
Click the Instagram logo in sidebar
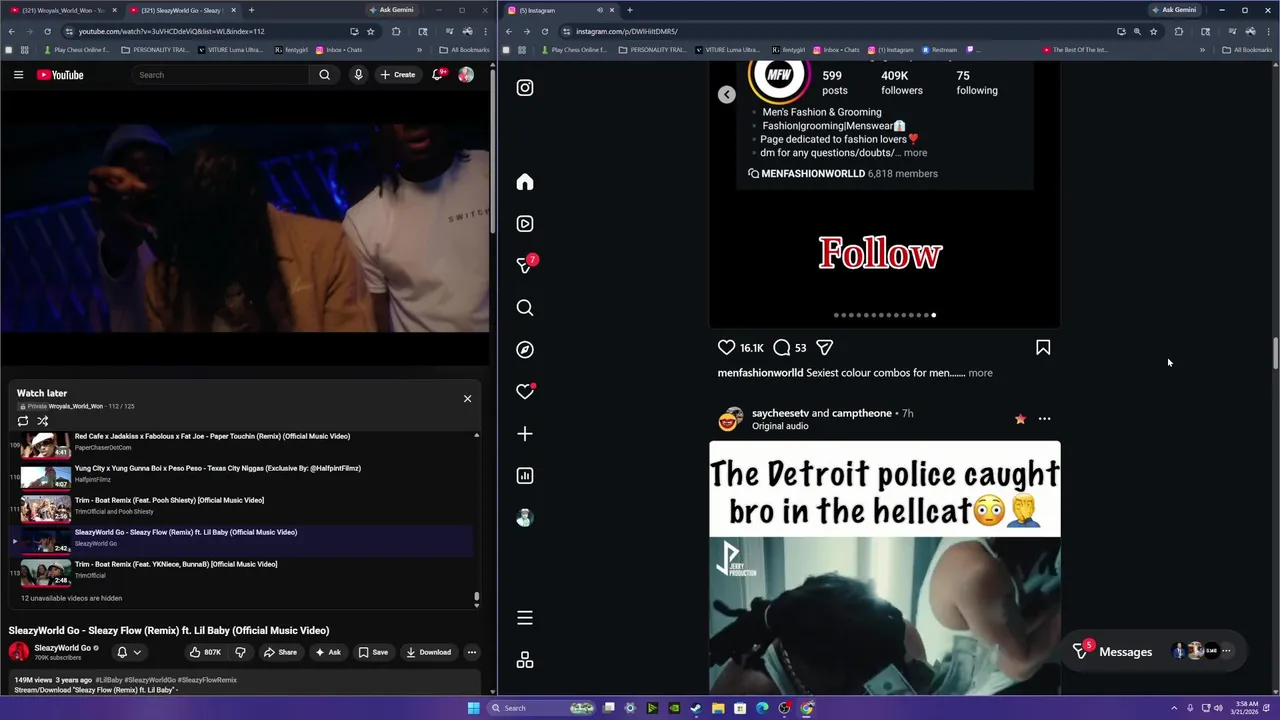click(x=525, y=88)
